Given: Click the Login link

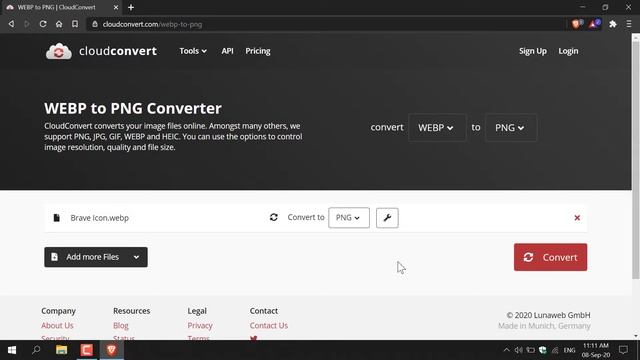Looking at the screenshot, I should [x=568, y=51].
